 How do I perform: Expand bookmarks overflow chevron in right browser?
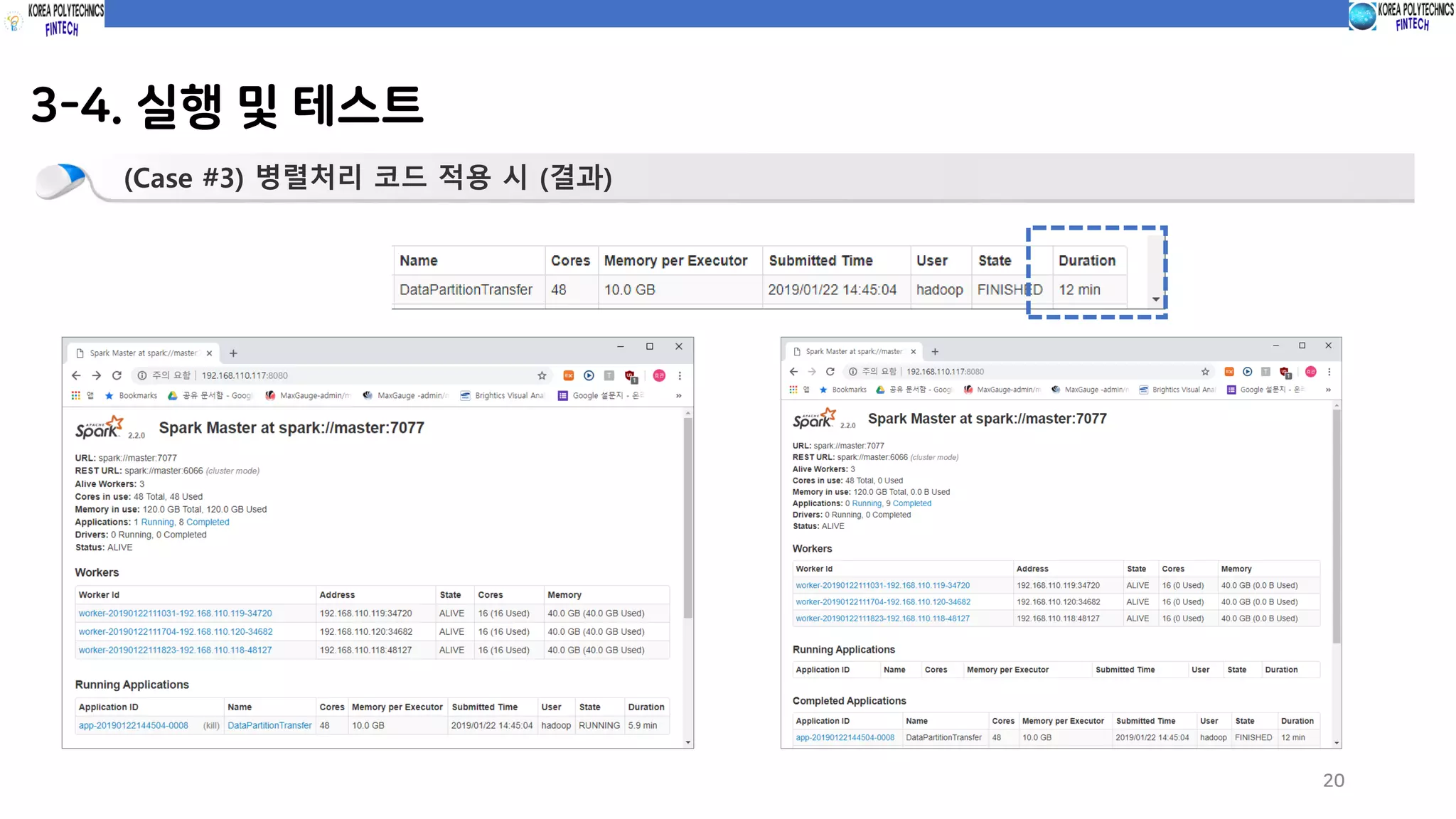[1328, 390]
